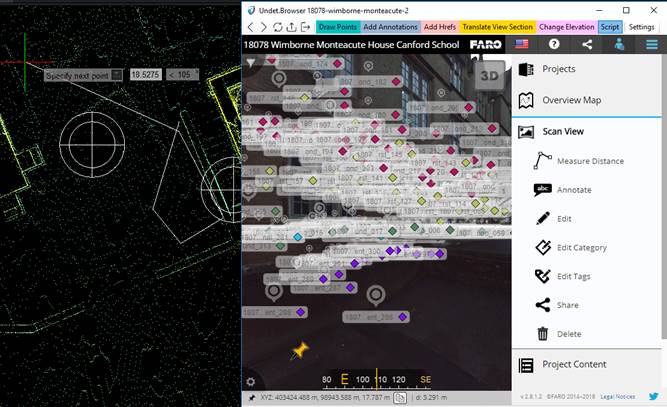
Task: Click the angle input showing < 105
Action: click(x=183, y=75)
